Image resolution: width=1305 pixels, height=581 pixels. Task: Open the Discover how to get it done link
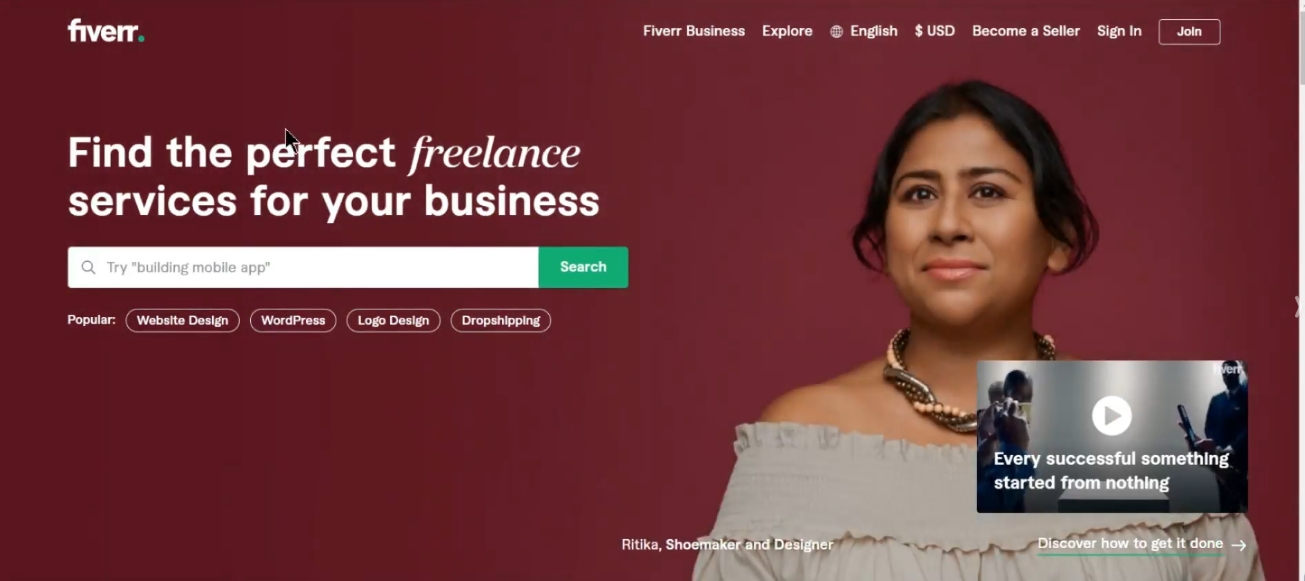coord(1130,544)
